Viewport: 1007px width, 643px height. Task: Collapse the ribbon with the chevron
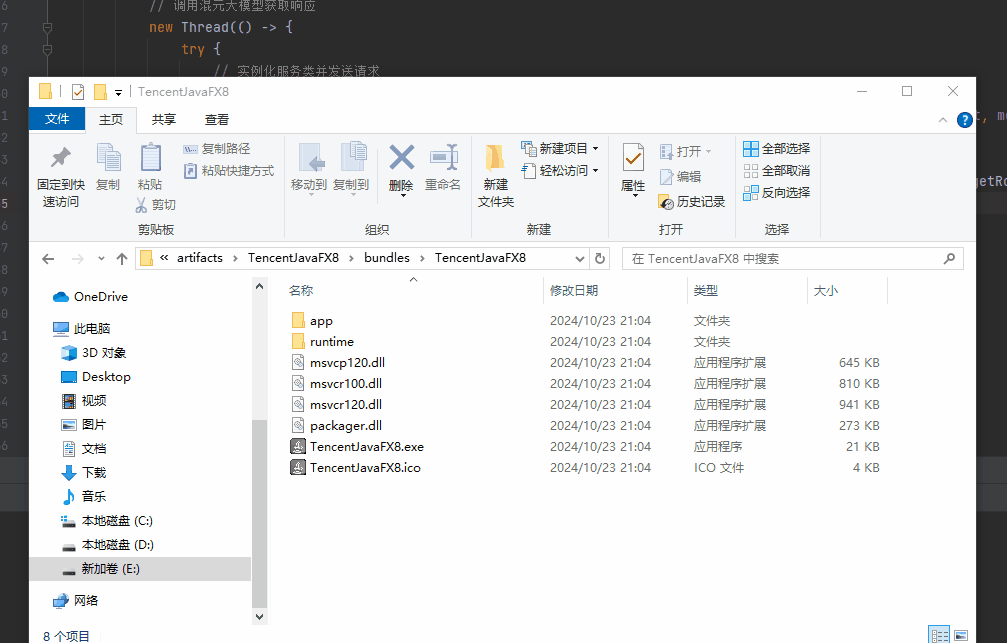coord(943,119)
